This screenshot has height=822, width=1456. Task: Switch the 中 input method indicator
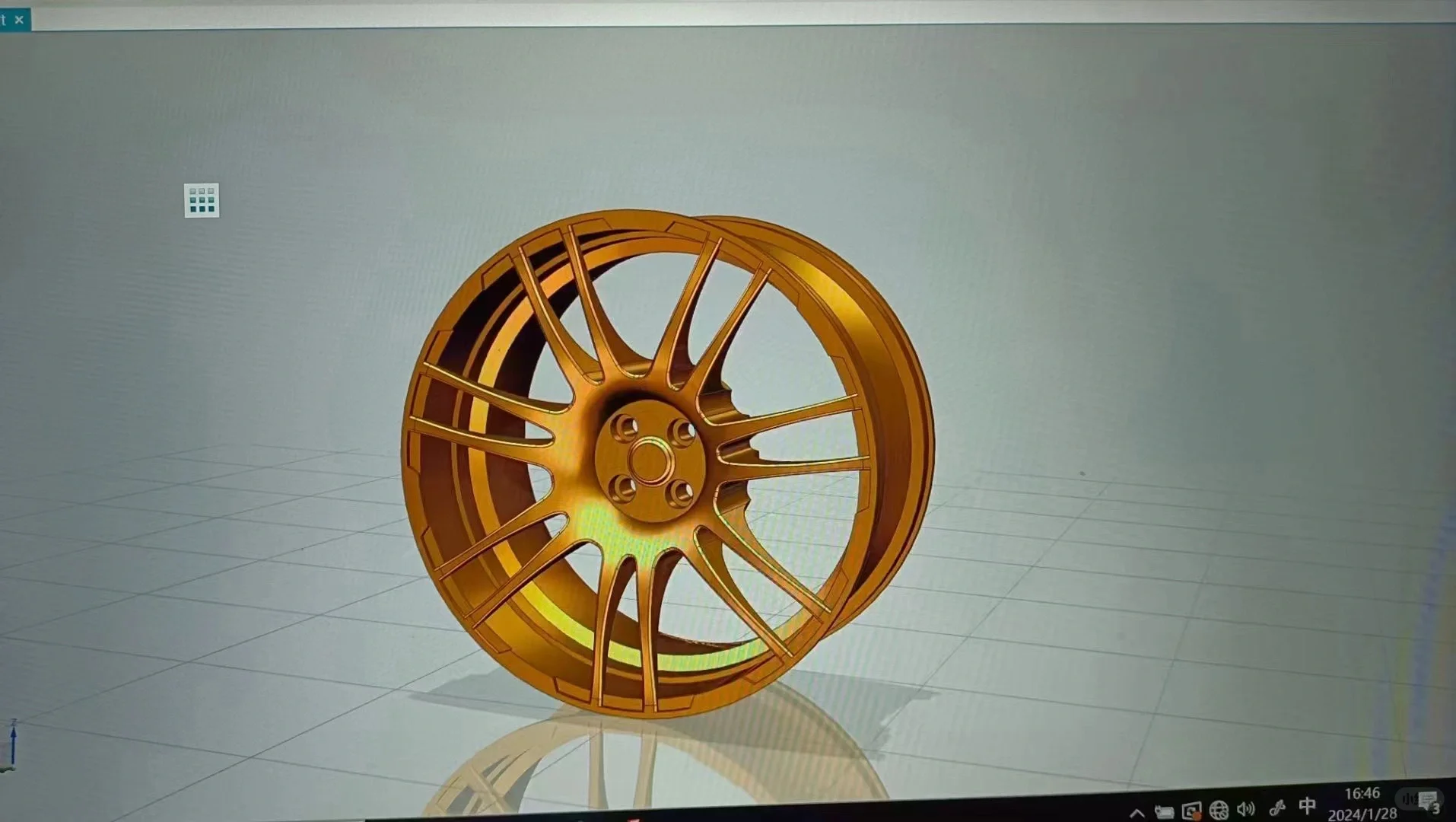1307,806
